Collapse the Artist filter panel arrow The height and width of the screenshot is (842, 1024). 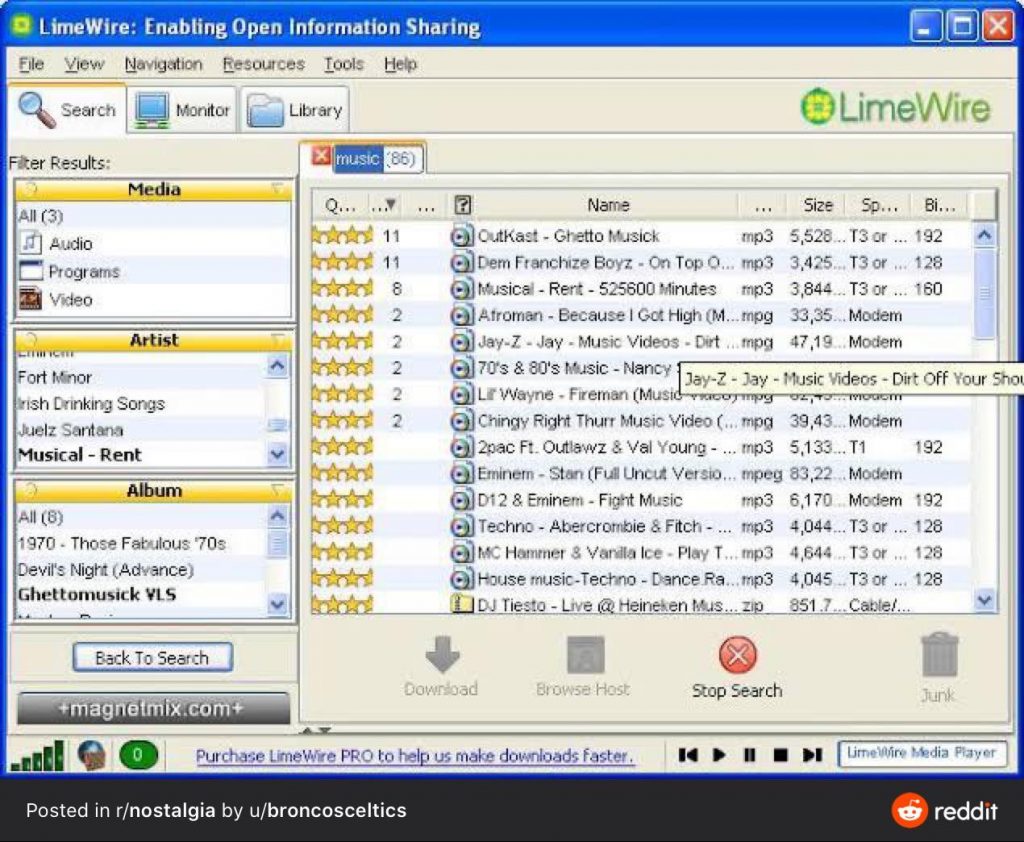278,340
